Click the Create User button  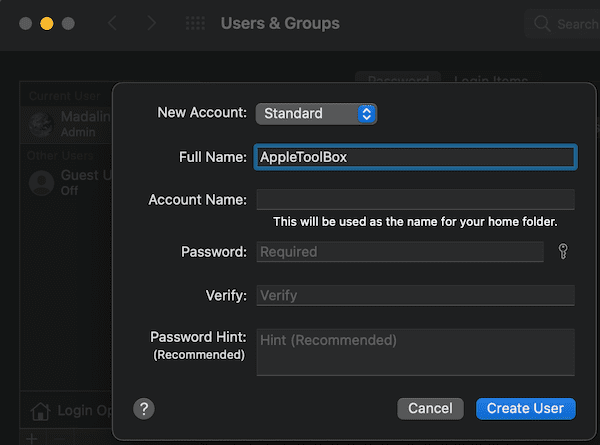pyautogui.click(x=525, y=408)
